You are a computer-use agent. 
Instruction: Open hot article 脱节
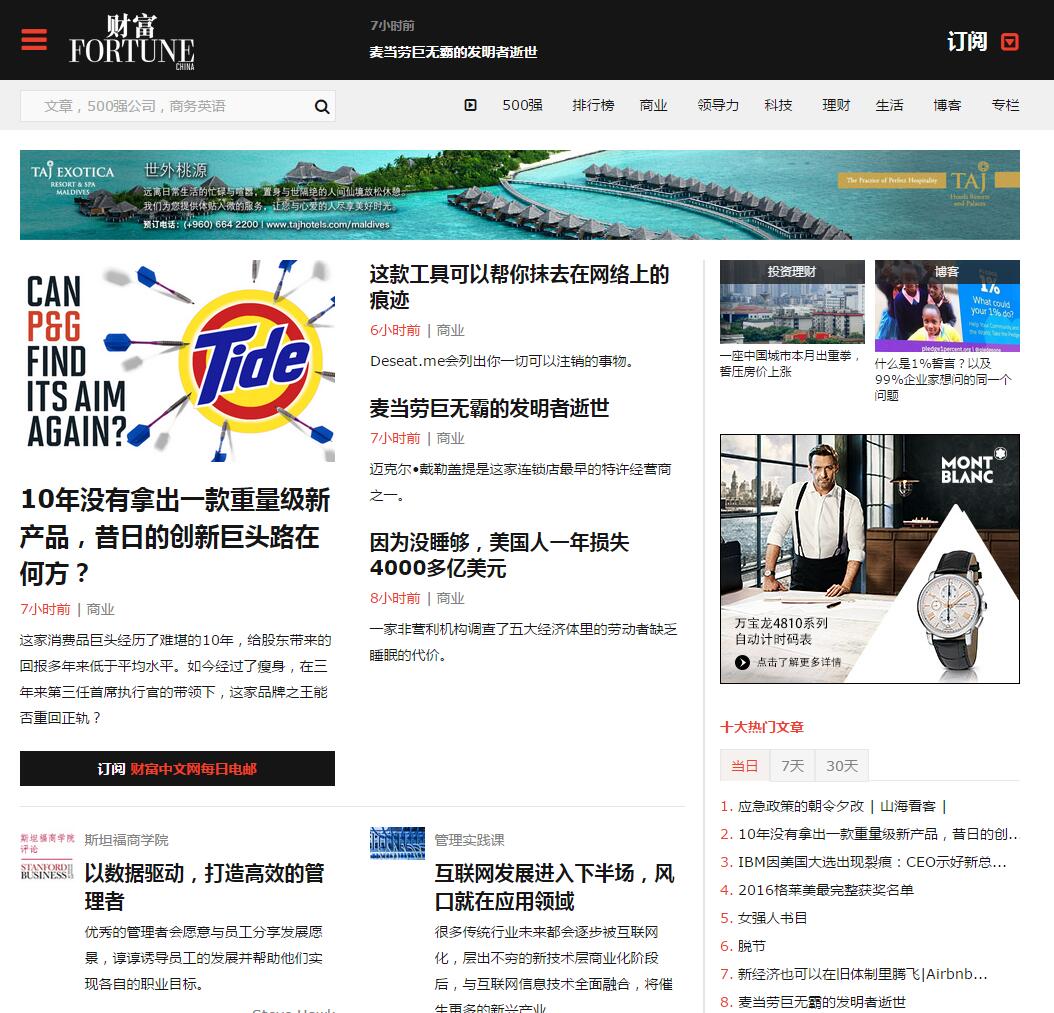pyautogui.click(x=752, y=946)
